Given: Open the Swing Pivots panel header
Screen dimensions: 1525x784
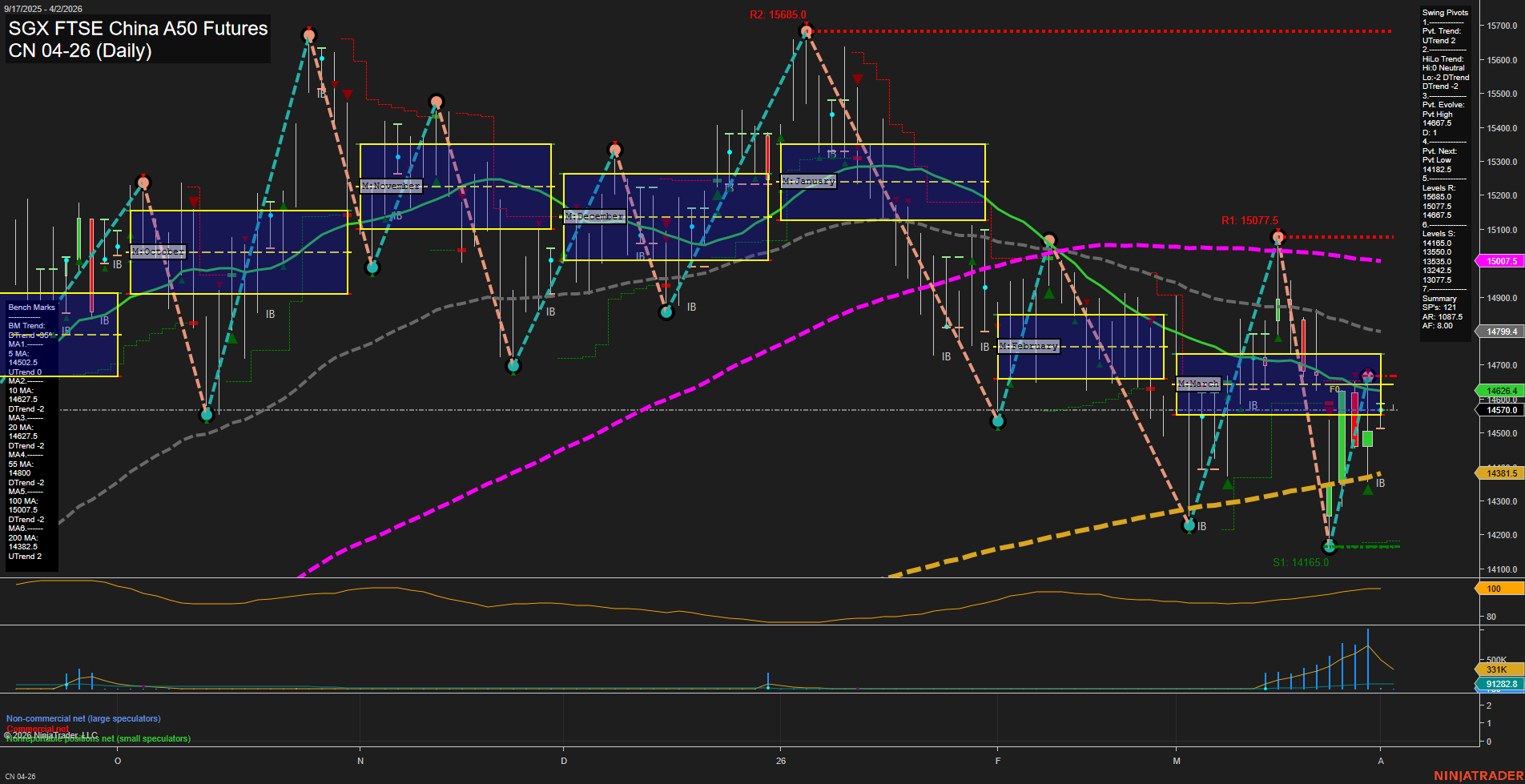Looking at the screenshot, I should coord(1444,12).
